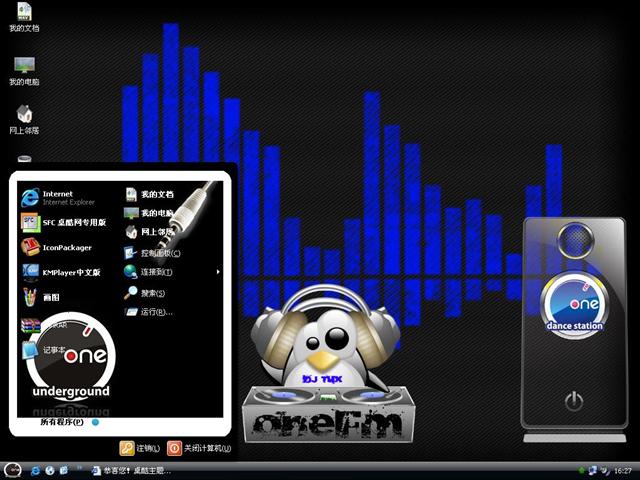Select 我的电脑 in Start menu right column

(149, 213)
